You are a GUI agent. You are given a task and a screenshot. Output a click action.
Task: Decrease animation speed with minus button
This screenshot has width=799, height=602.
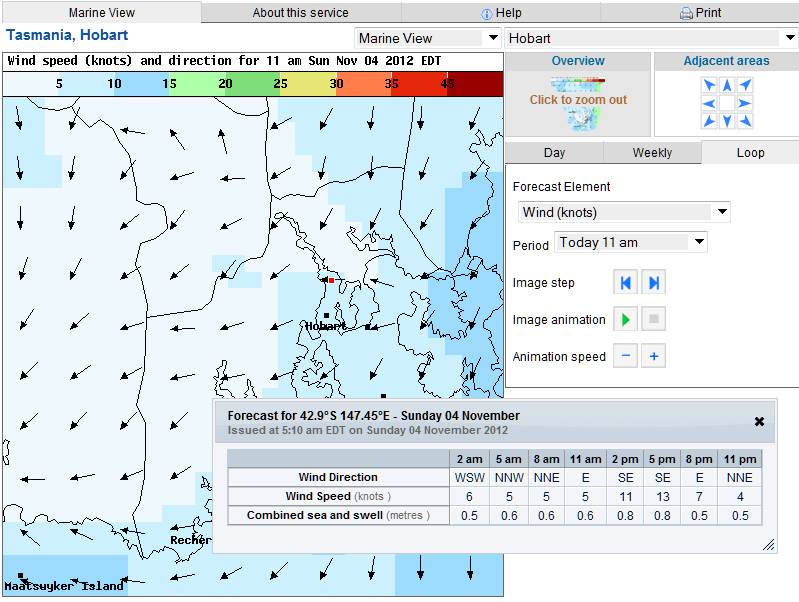coord(625,356)
